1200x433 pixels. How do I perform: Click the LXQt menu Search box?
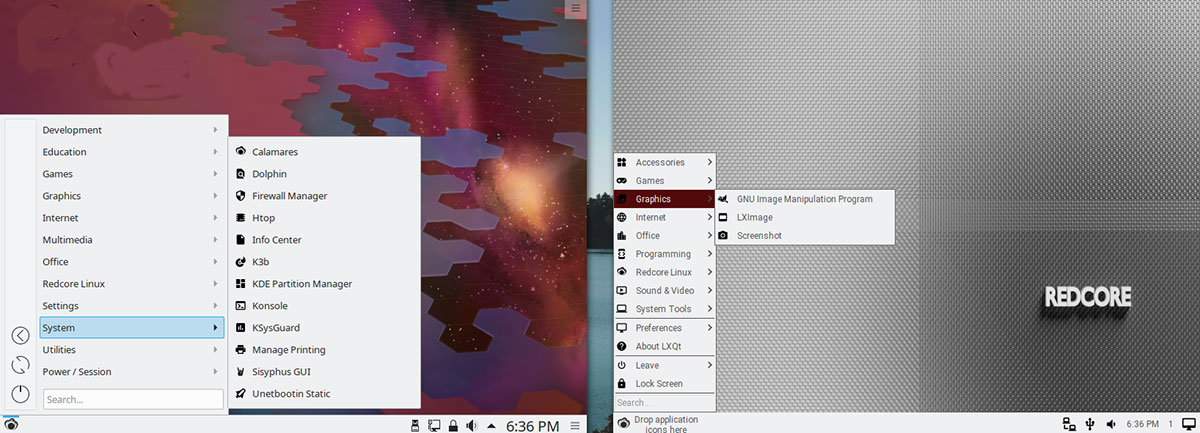[665, 403]
